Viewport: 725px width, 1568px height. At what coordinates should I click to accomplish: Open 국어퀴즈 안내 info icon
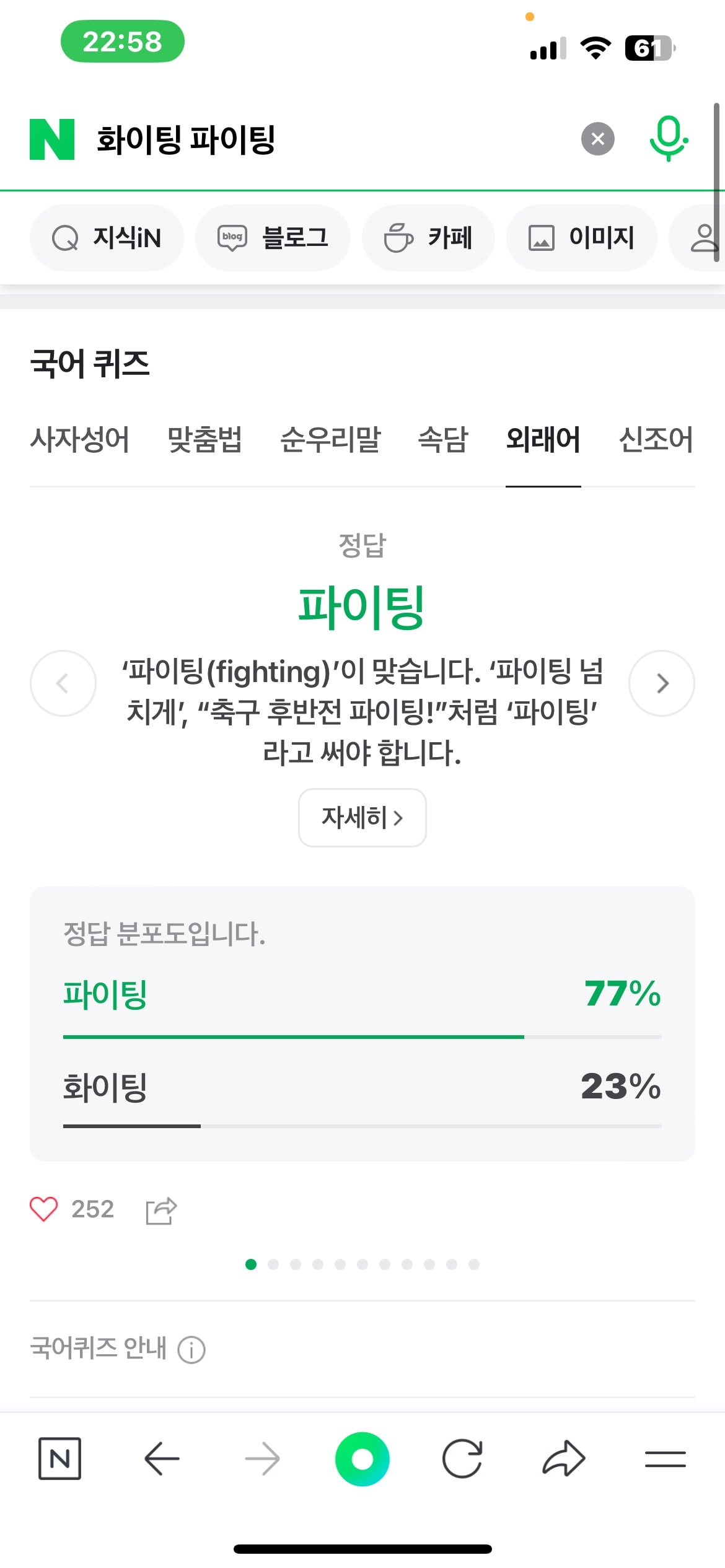[191, 1349]
